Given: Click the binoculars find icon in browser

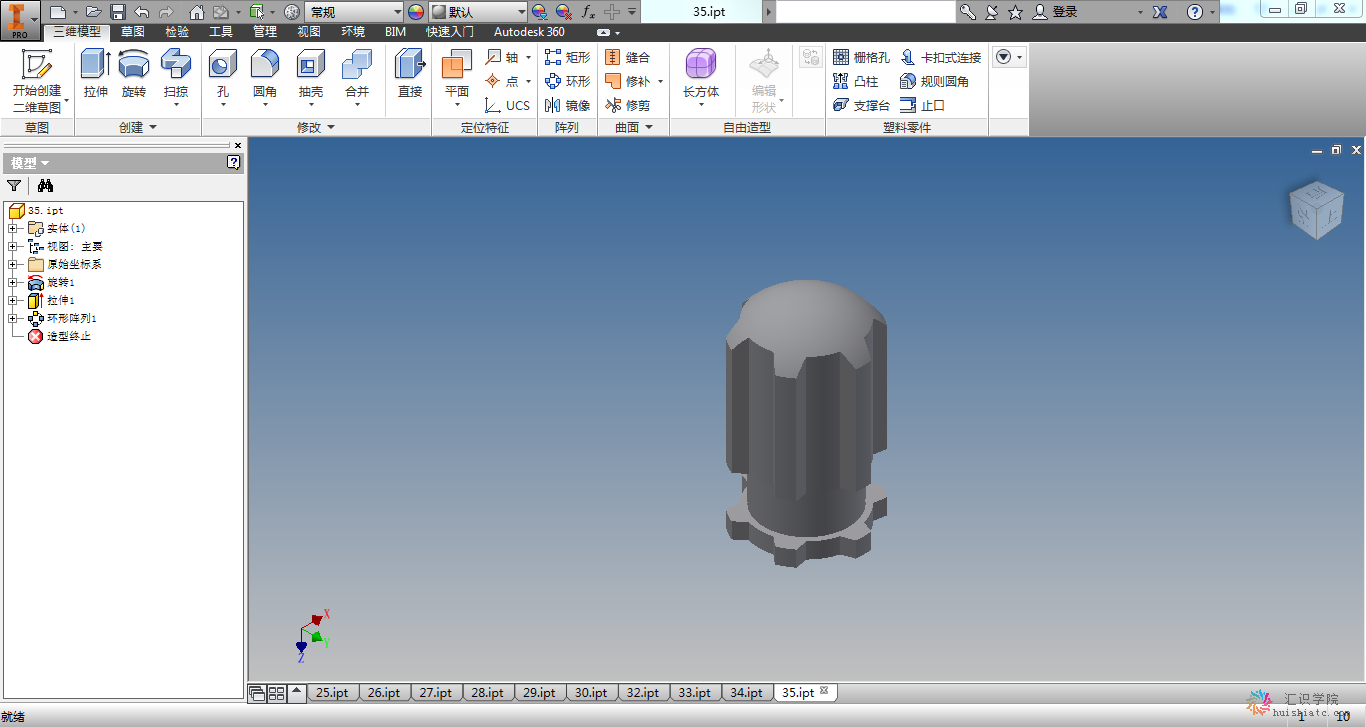Looking at the screenshot, I should point(45,185).
